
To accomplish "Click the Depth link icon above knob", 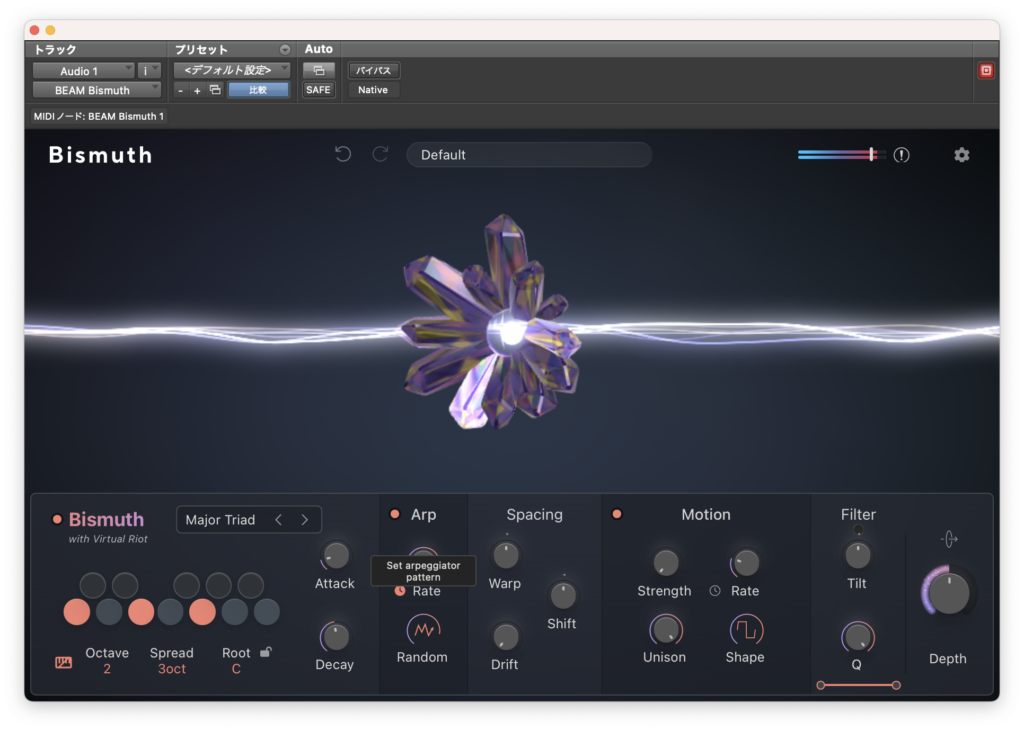I will [x=949, y=539].
